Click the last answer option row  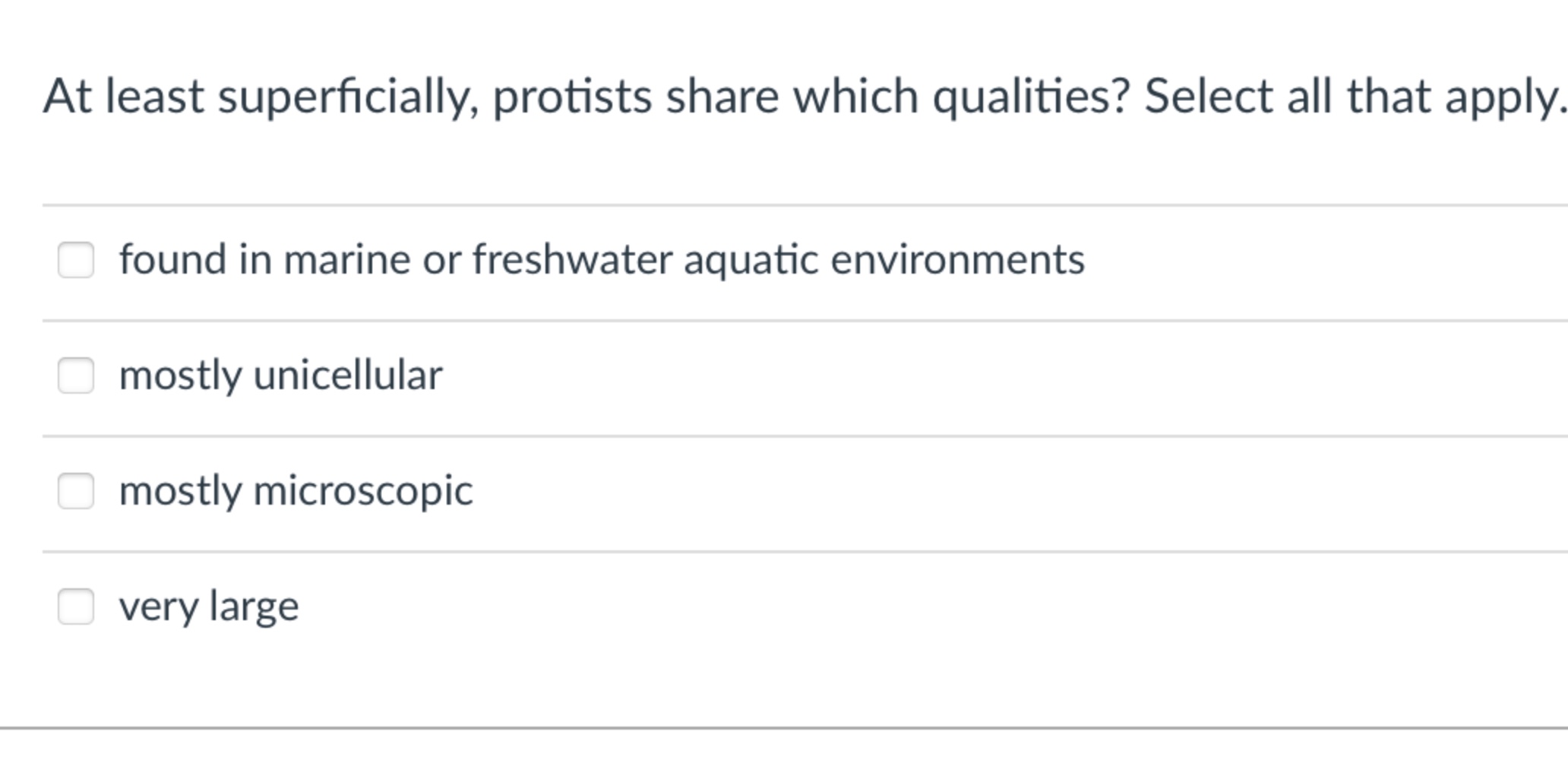tap(456, 607)
